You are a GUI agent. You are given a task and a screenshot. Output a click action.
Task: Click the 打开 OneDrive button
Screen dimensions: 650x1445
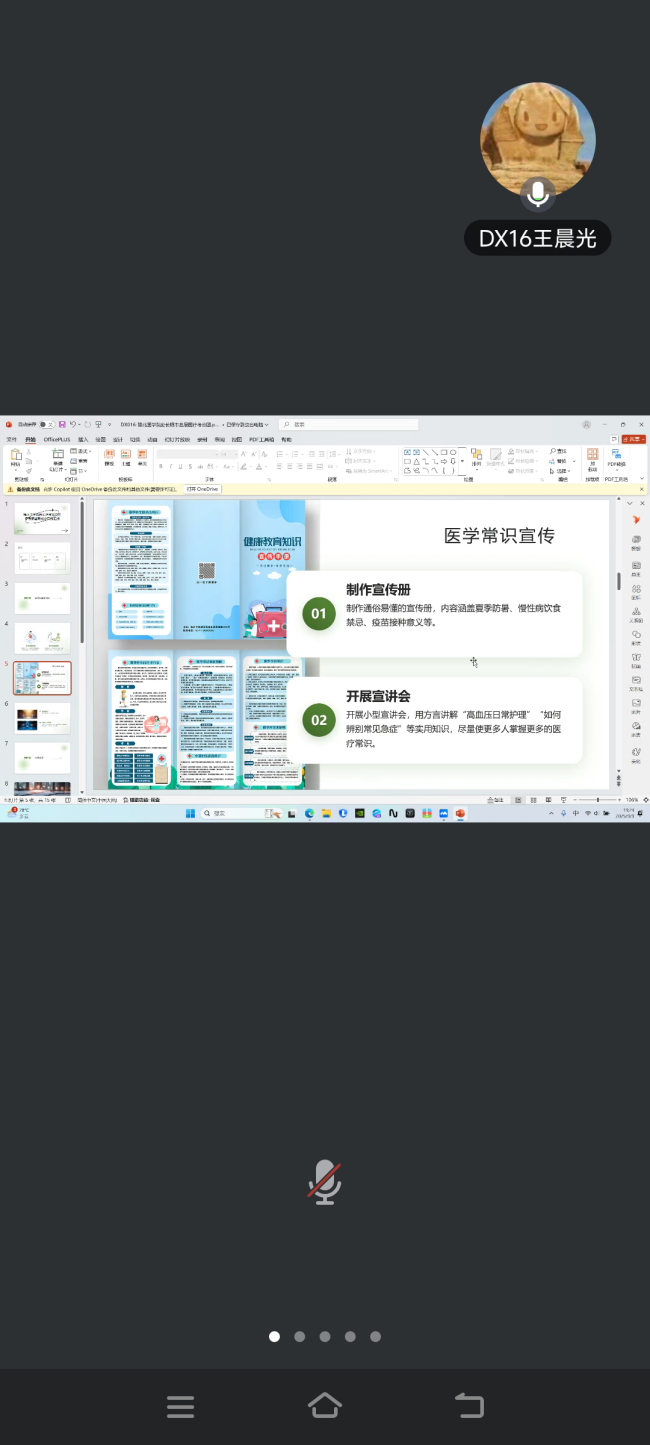[x=202, y=489]
